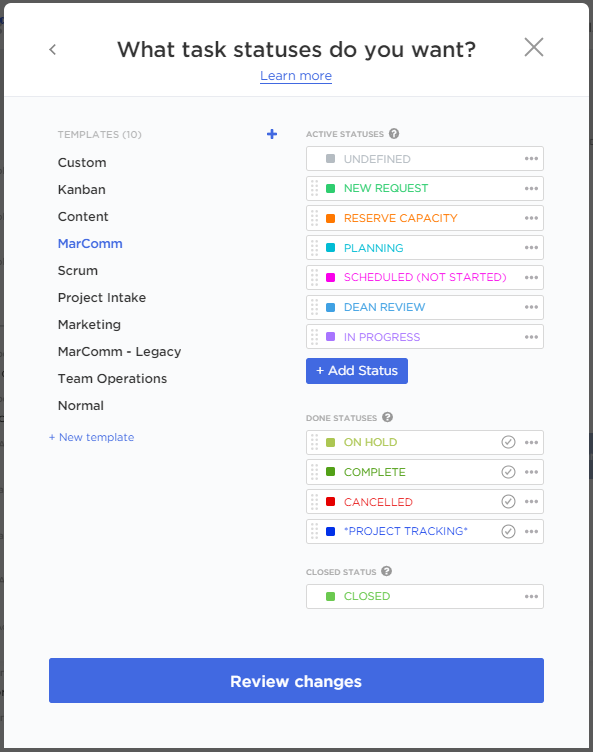This screenshot has height=752, width=593.
Task: Open options menu for RESERVE CAPACITY
Action: click(x=531, y=218)
